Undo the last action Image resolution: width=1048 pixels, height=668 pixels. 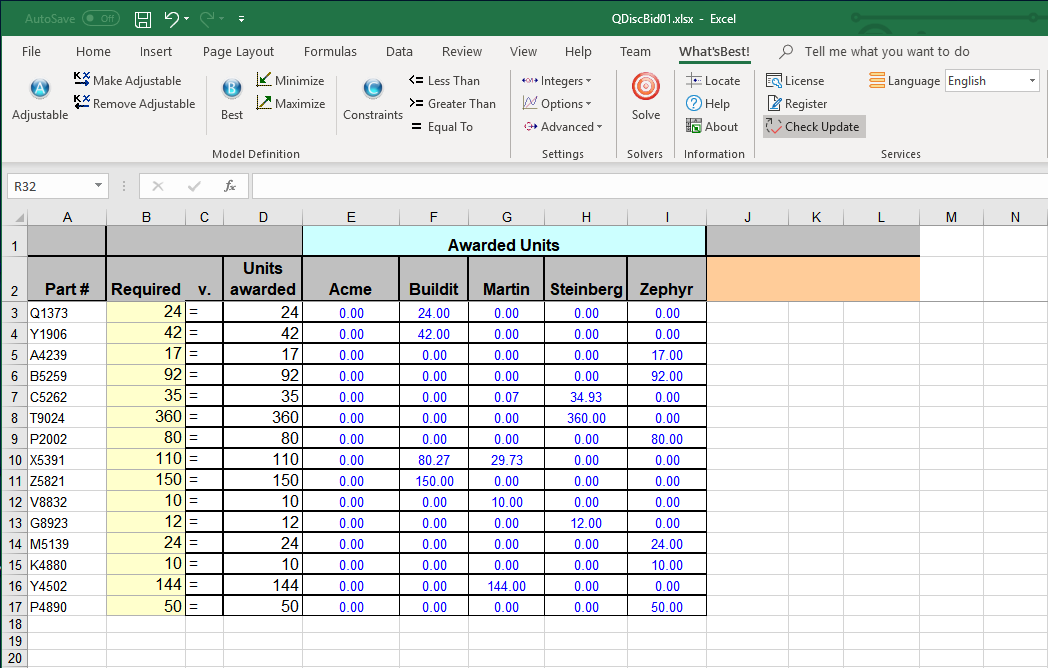[x=171, y=19]
